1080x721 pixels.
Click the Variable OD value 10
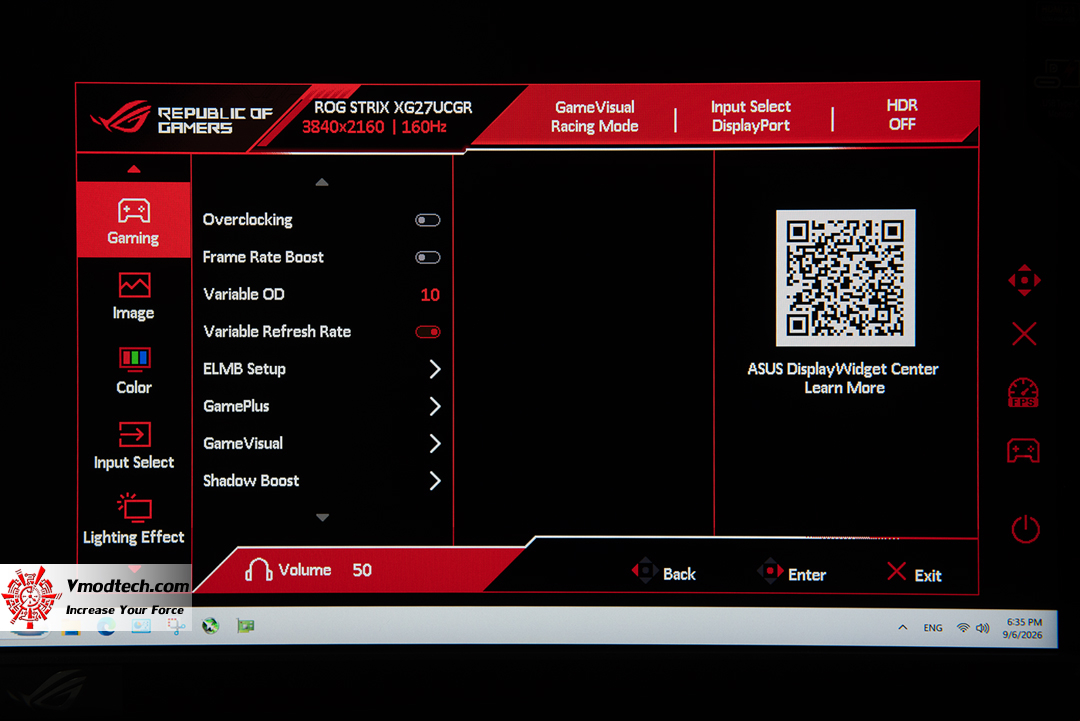(x=430, y=295)
